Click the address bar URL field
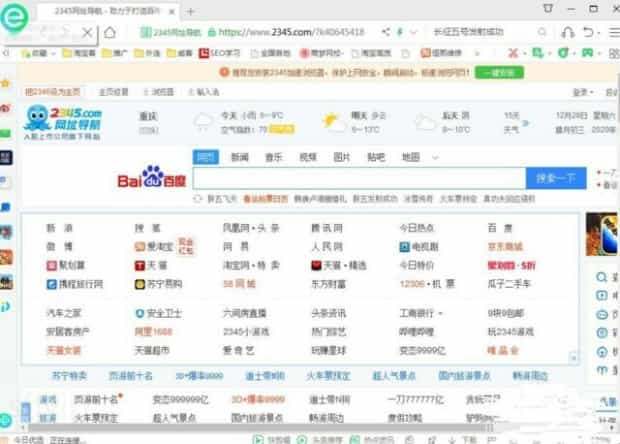 coord(291,32)
